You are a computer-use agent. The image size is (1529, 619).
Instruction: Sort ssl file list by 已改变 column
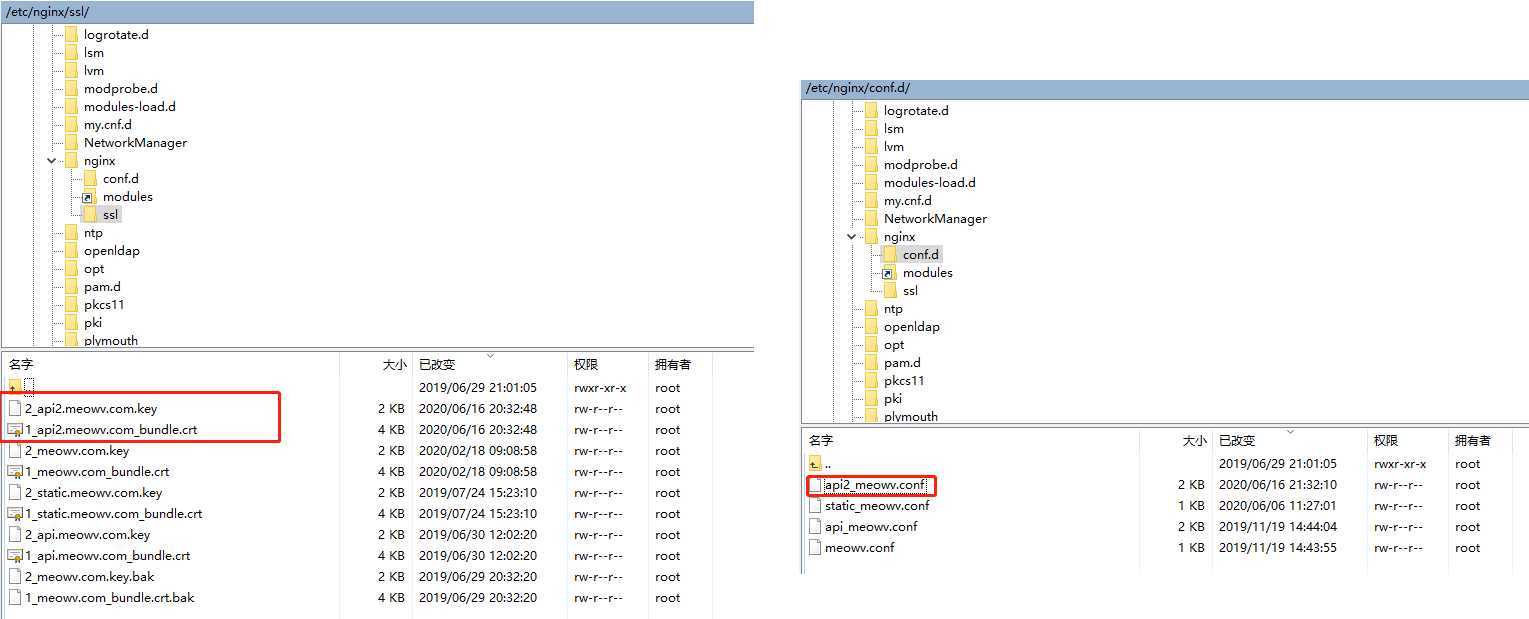[x=489, y=365]
